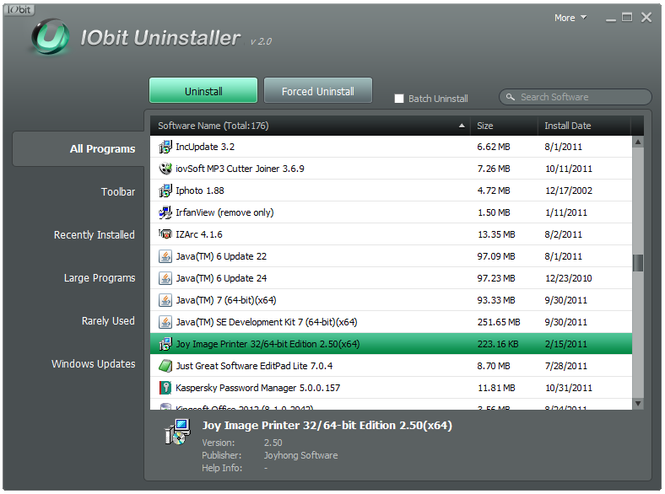Click the 12/23/2010 install date
This screenshot has height=494, width=665.
(568, 279)
